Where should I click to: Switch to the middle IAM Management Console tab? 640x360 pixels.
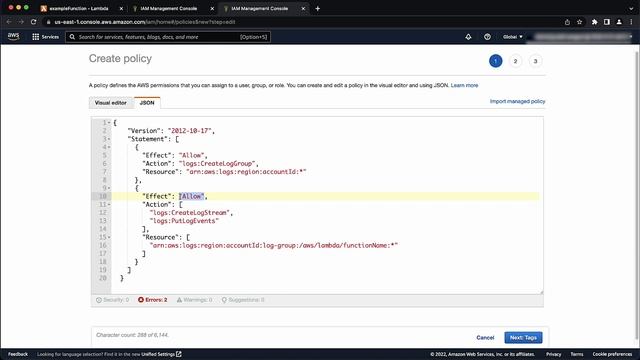pyautogui.click(x=169, y=8)
